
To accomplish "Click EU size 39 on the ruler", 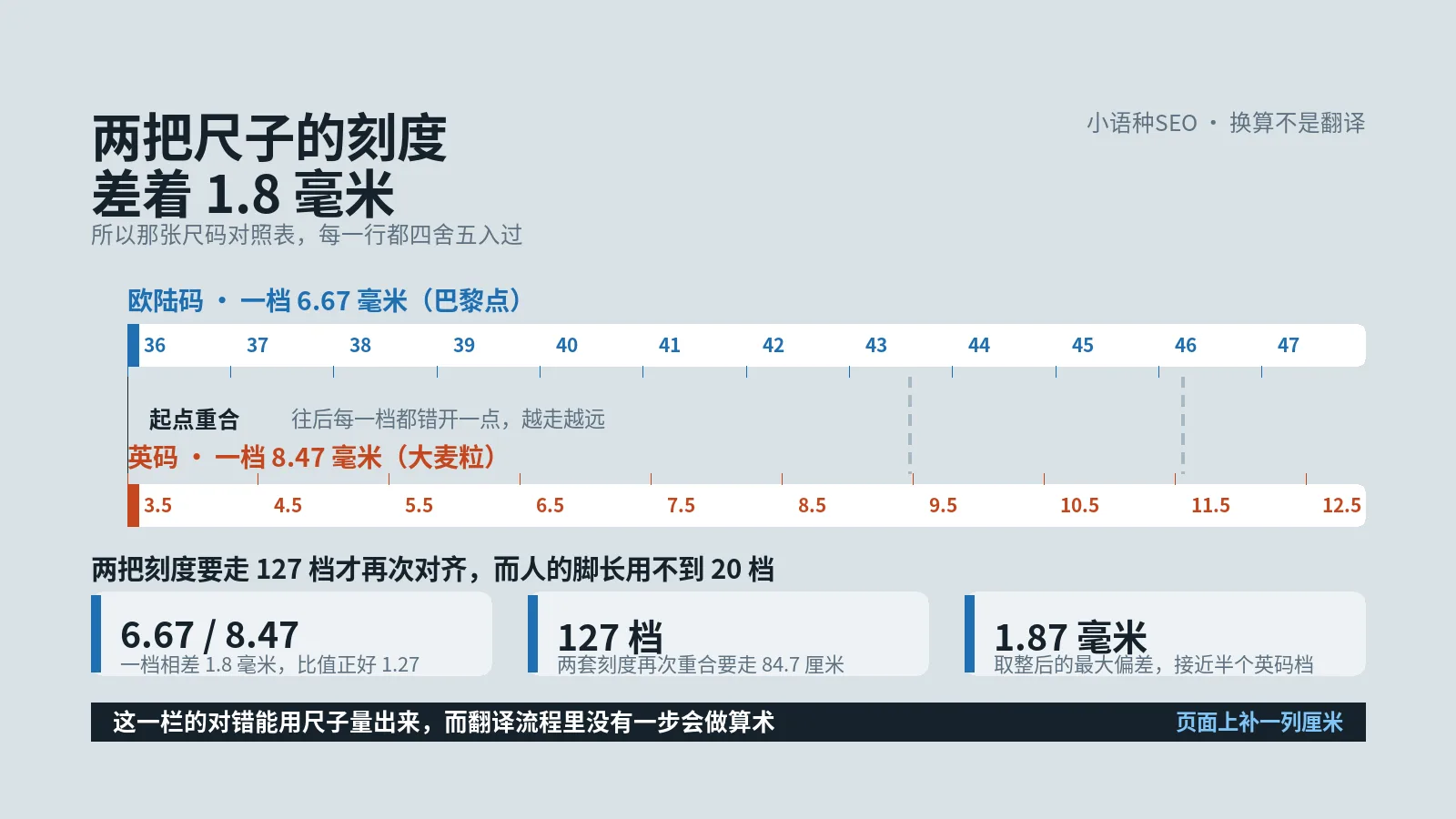I will point(464,346).
